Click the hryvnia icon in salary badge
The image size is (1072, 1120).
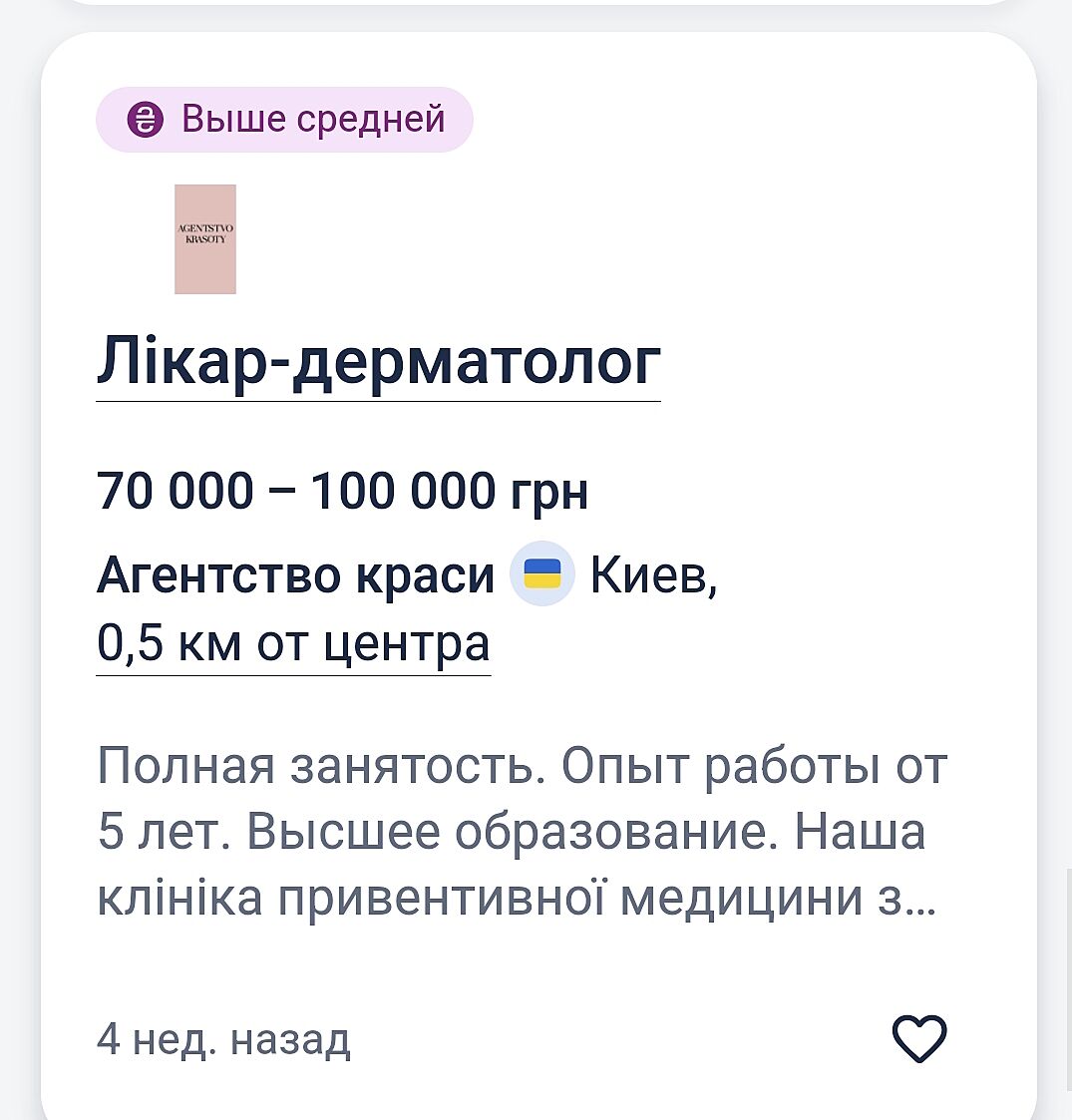[x=146, y=121]
